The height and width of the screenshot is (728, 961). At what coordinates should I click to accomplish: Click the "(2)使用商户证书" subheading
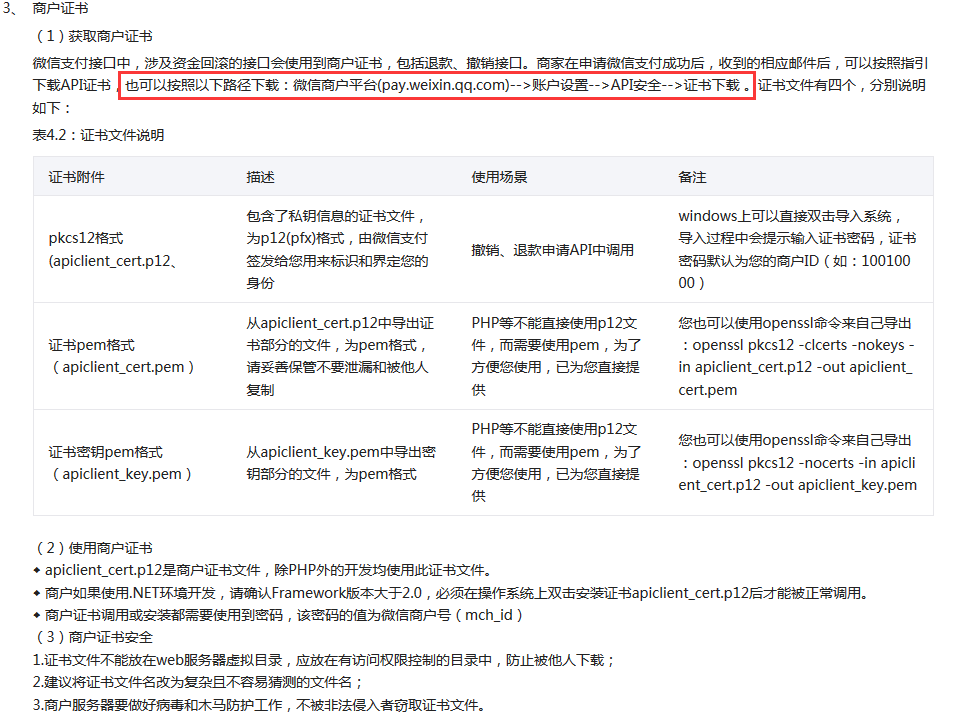[92, 547]
